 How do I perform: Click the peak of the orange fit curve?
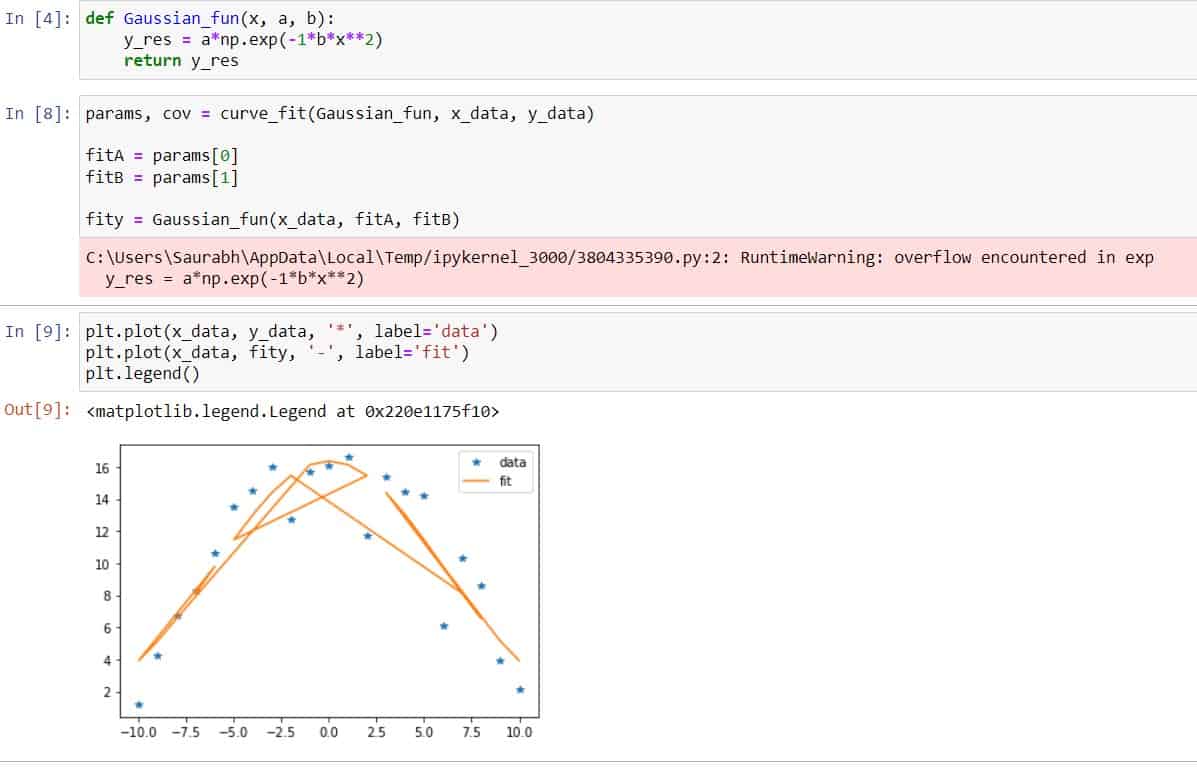coord(330,462)
